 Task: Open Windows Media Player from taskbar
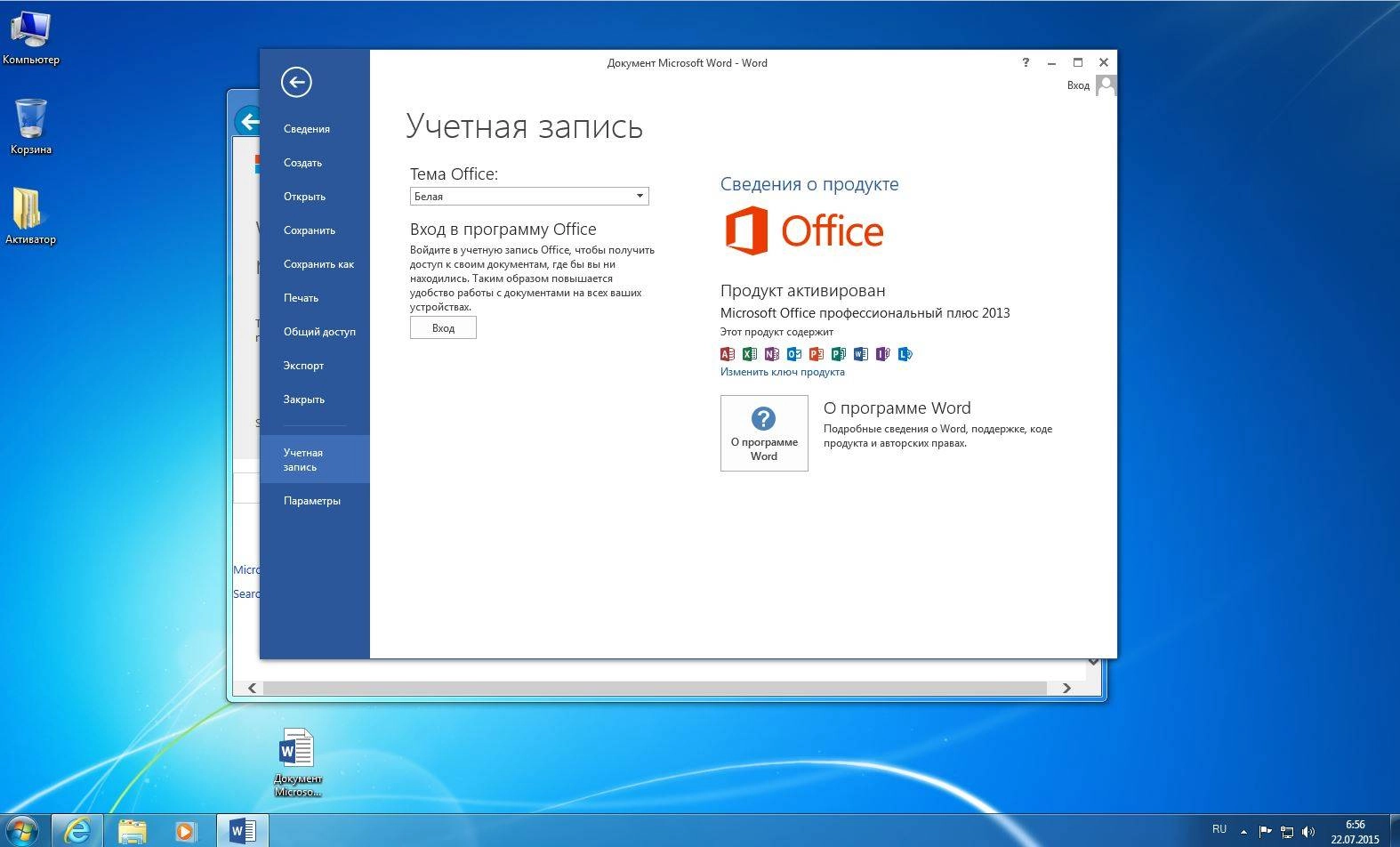click(x=185, y=831)
